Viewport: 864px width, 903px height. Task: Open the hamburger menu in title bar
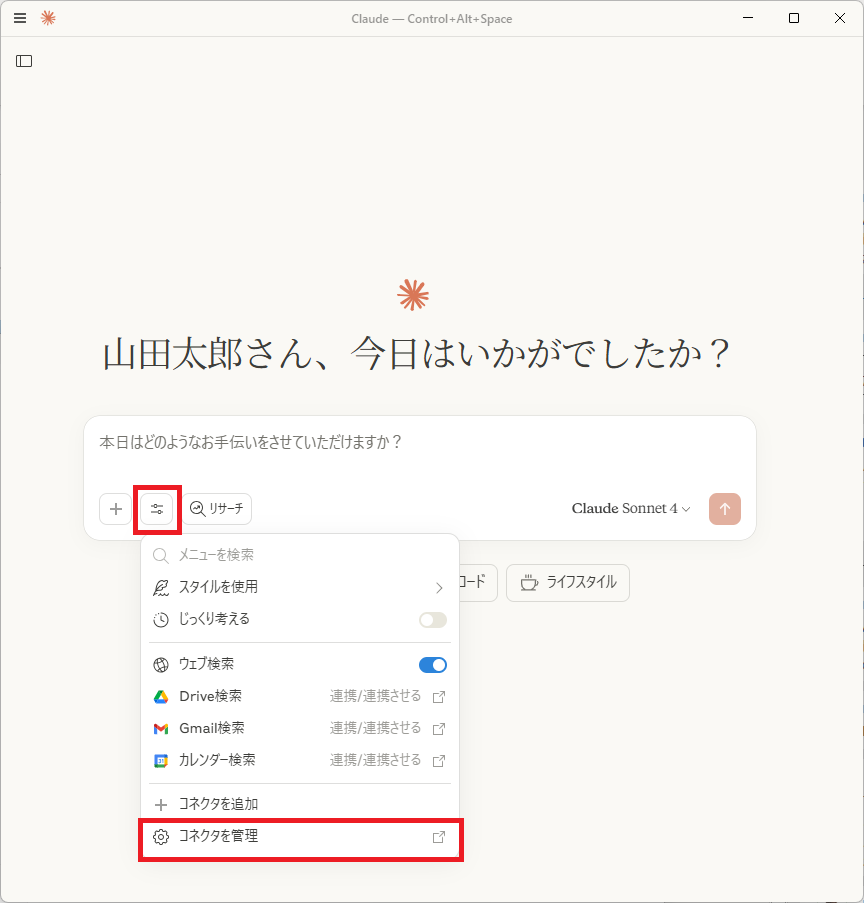tap(20, 18)
